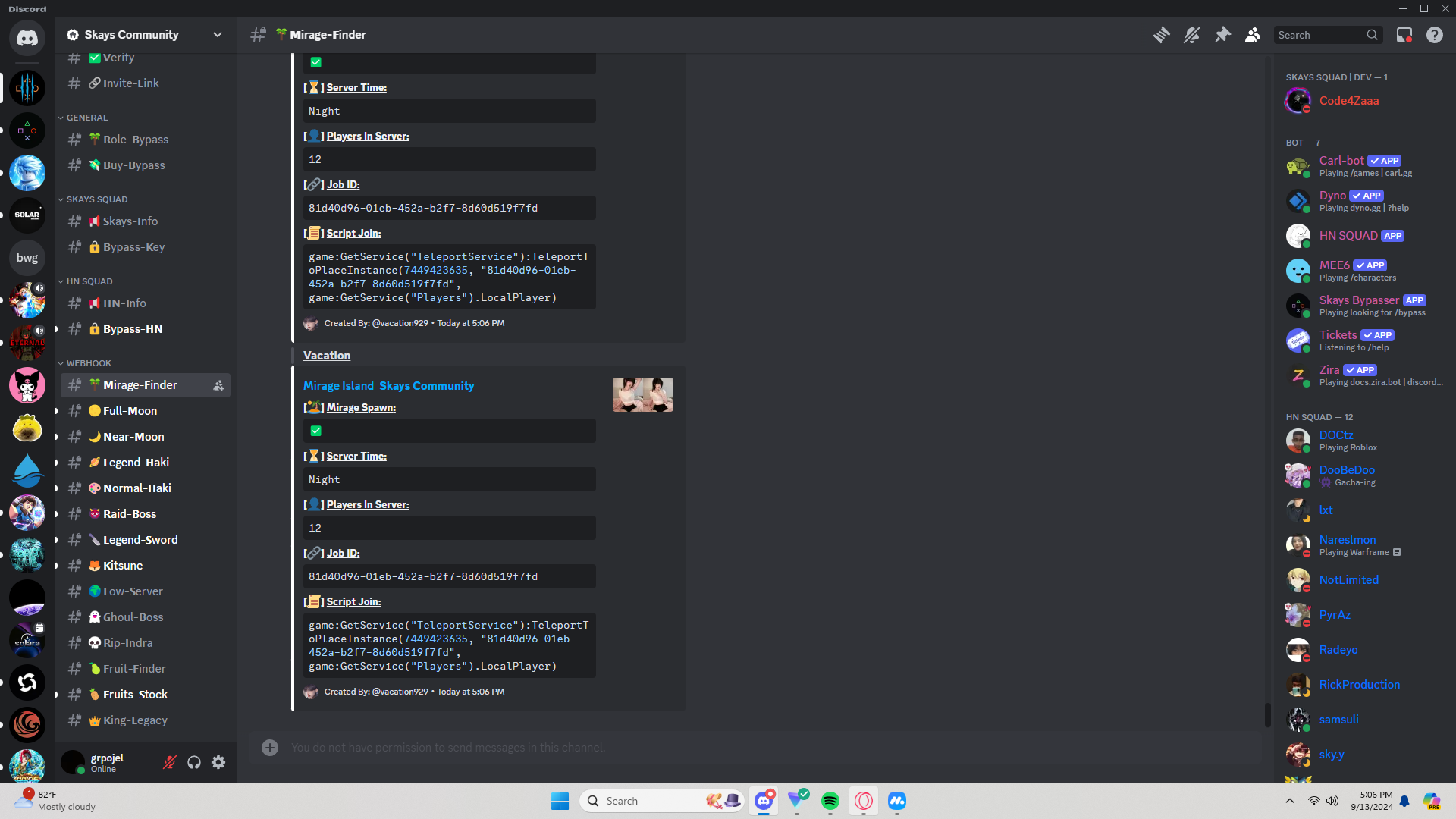Open the black-white swirl server icon
The width and height of the screenshot is (1456, 819).
27,682
